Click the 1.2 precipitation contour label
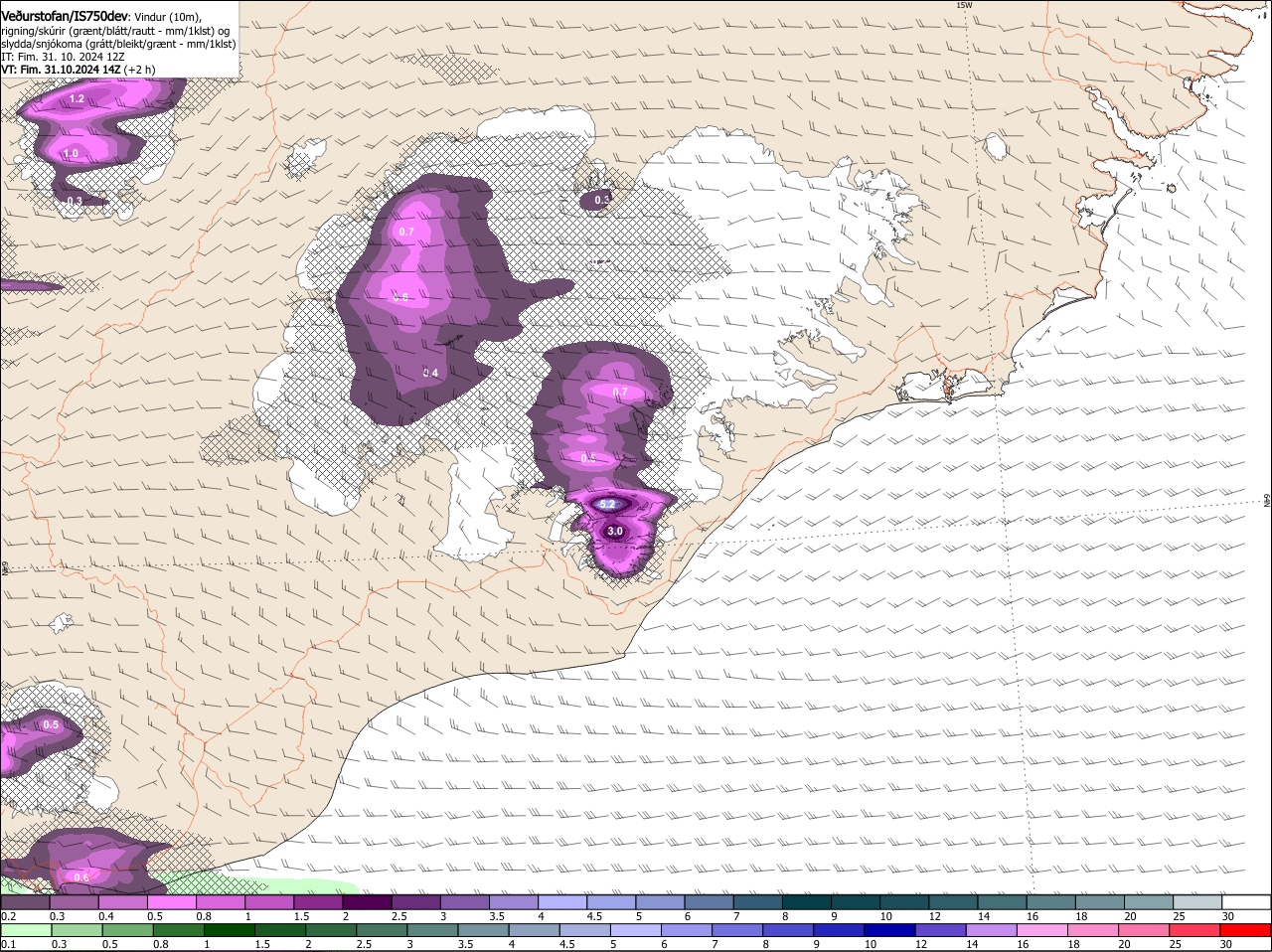The image size is (1272, 952). point(77,99)
